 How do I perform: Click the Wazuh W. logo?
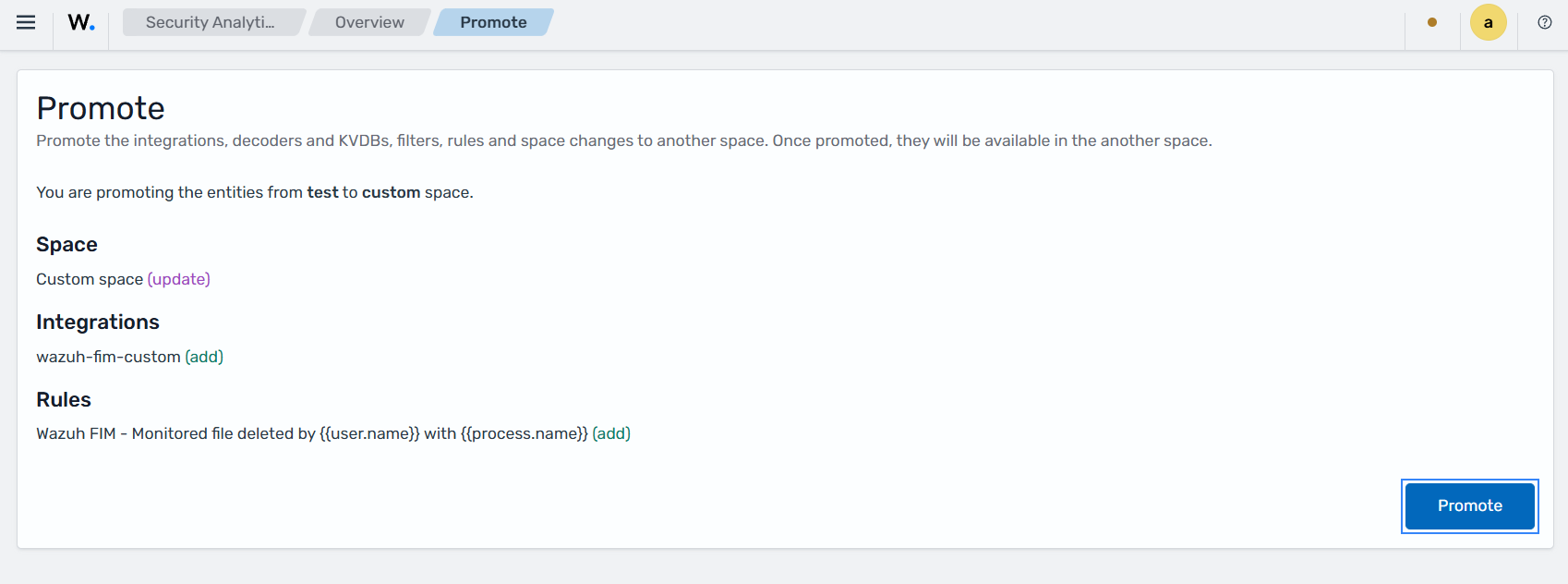(x=81, y=22)
